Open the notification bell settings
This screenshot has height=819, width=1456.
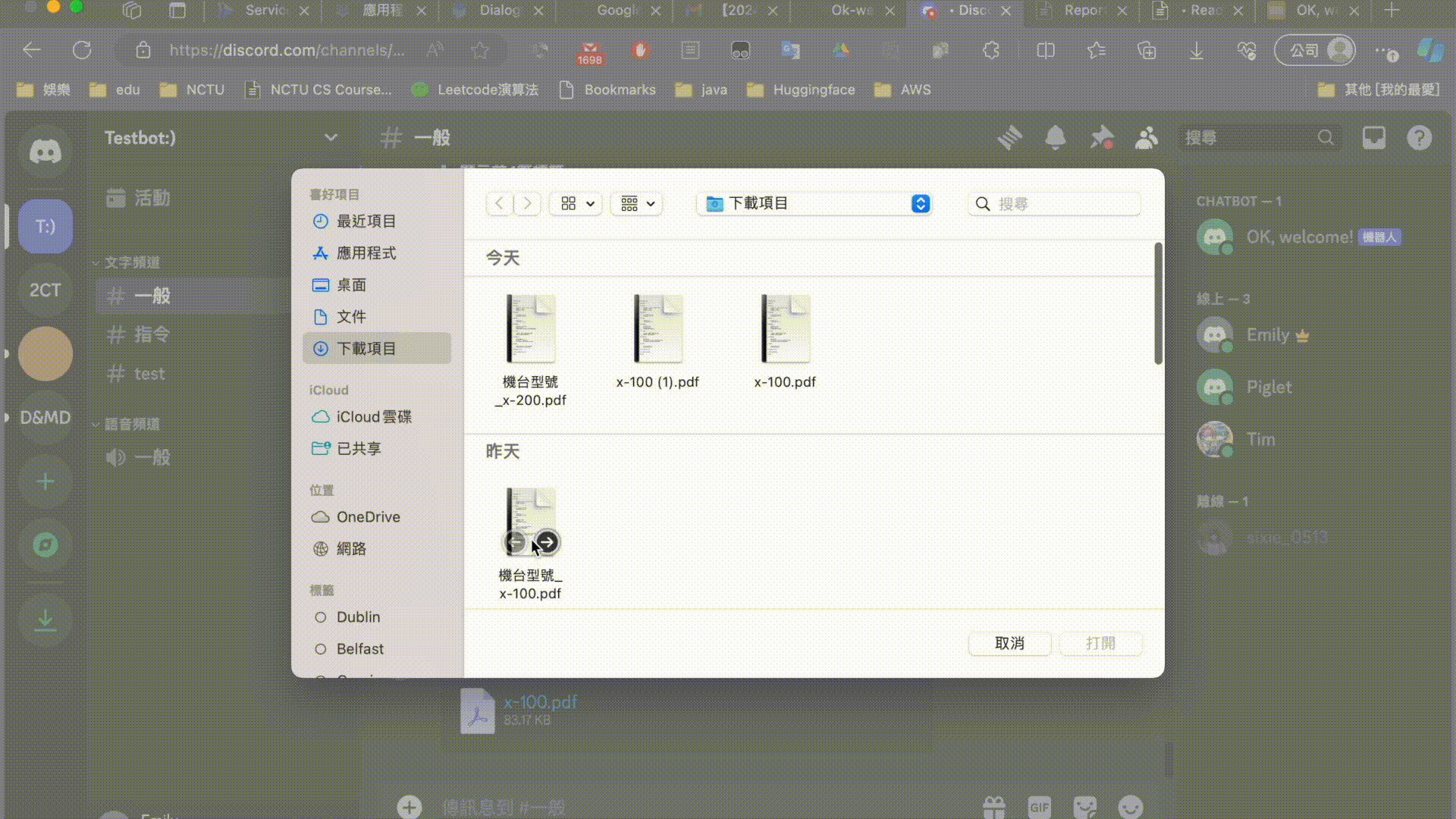click(x=1055, y=138)
